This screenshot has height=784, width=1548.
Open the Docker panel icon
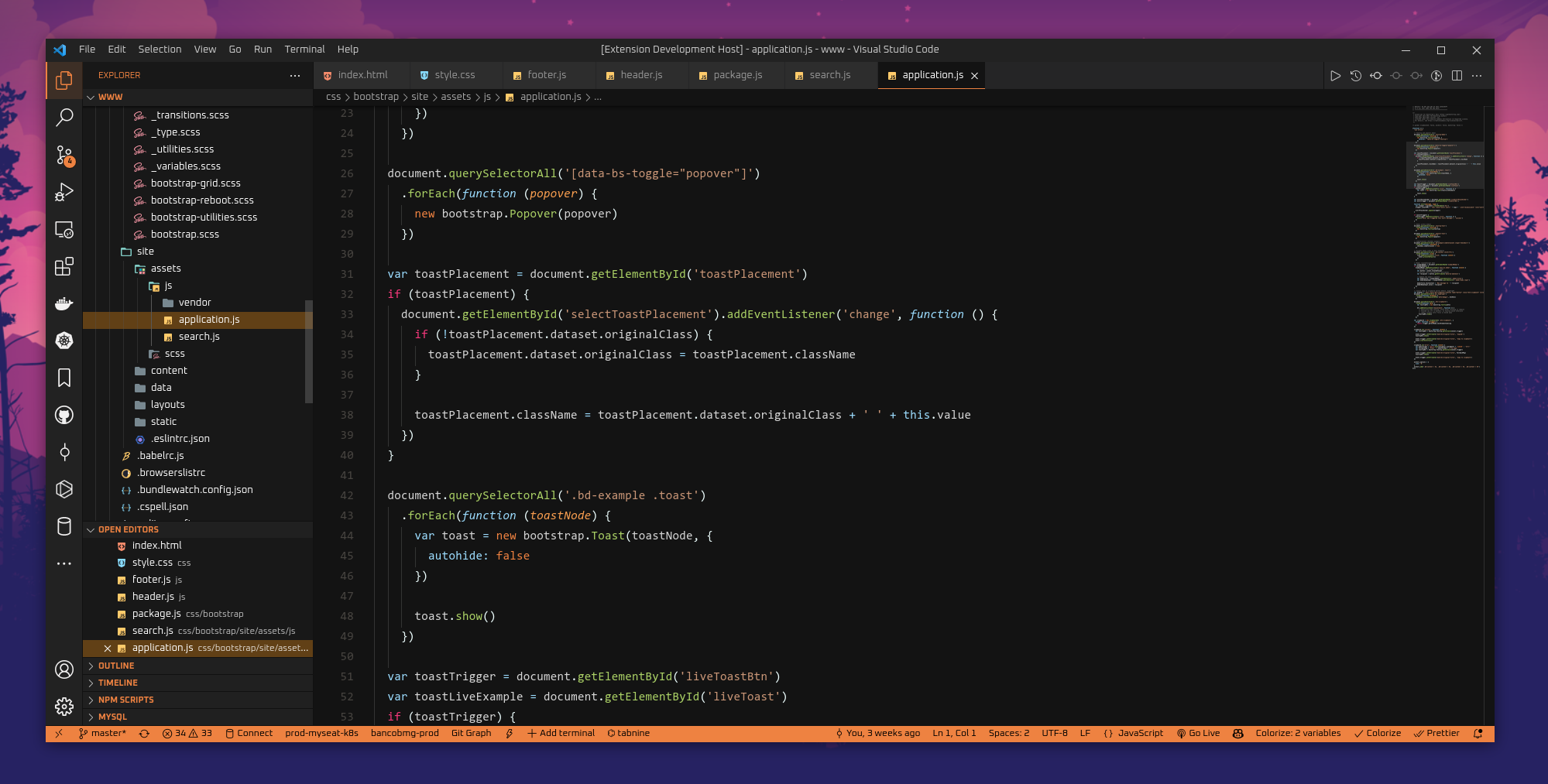point(64,303)
